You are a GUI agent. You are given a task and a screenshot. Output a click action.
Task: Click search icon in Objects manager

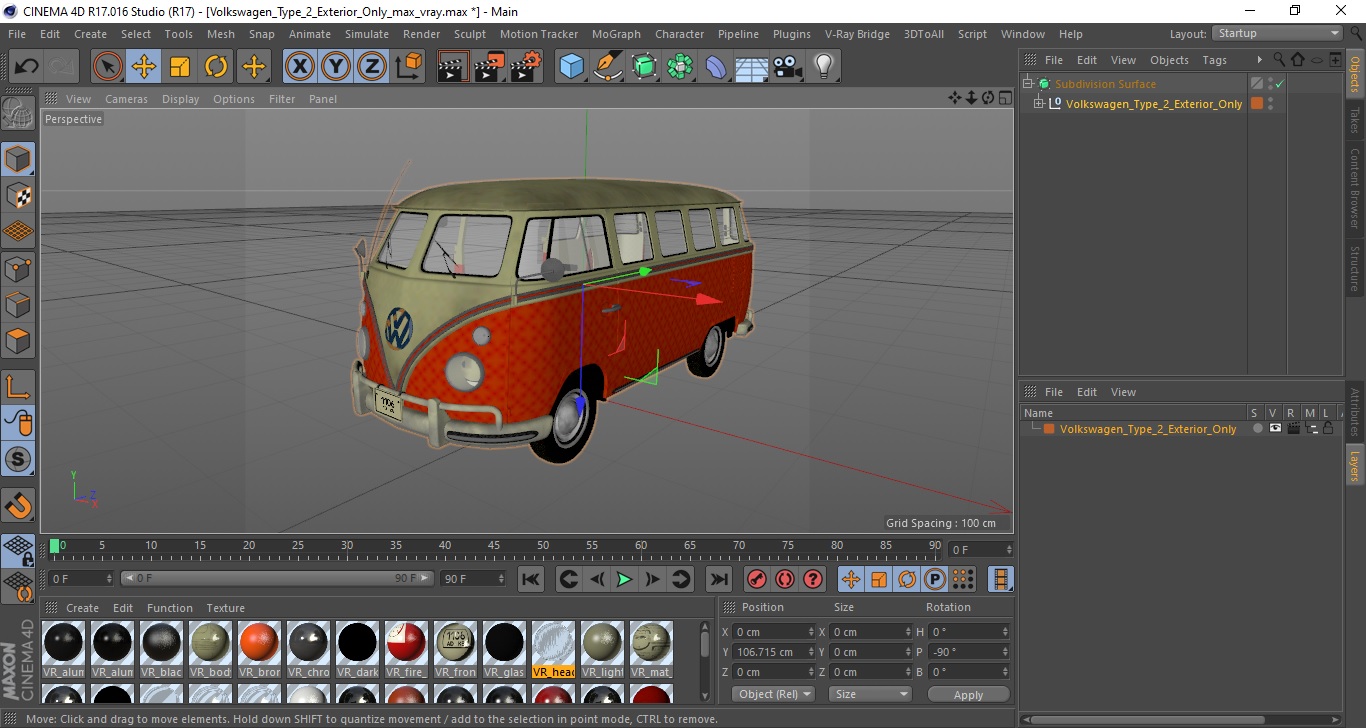(1279, 60)
